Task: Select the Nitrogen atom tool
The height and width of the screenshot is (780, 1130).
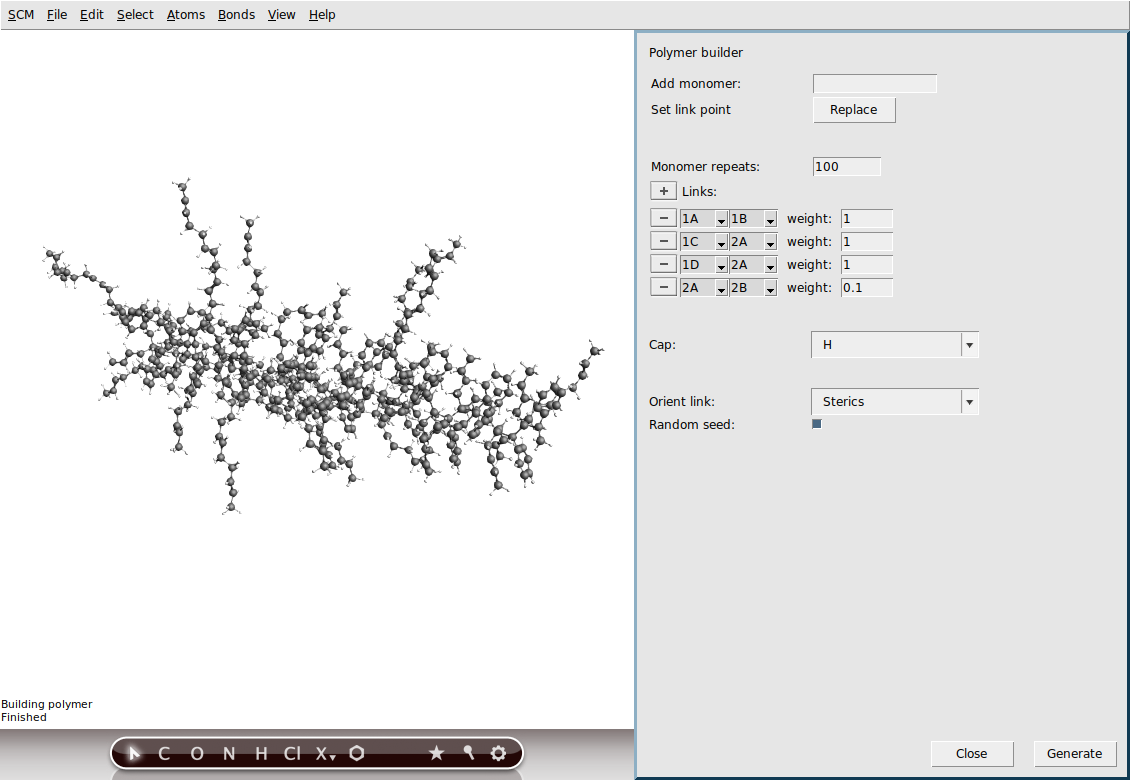Action: [x=228, y=753]
